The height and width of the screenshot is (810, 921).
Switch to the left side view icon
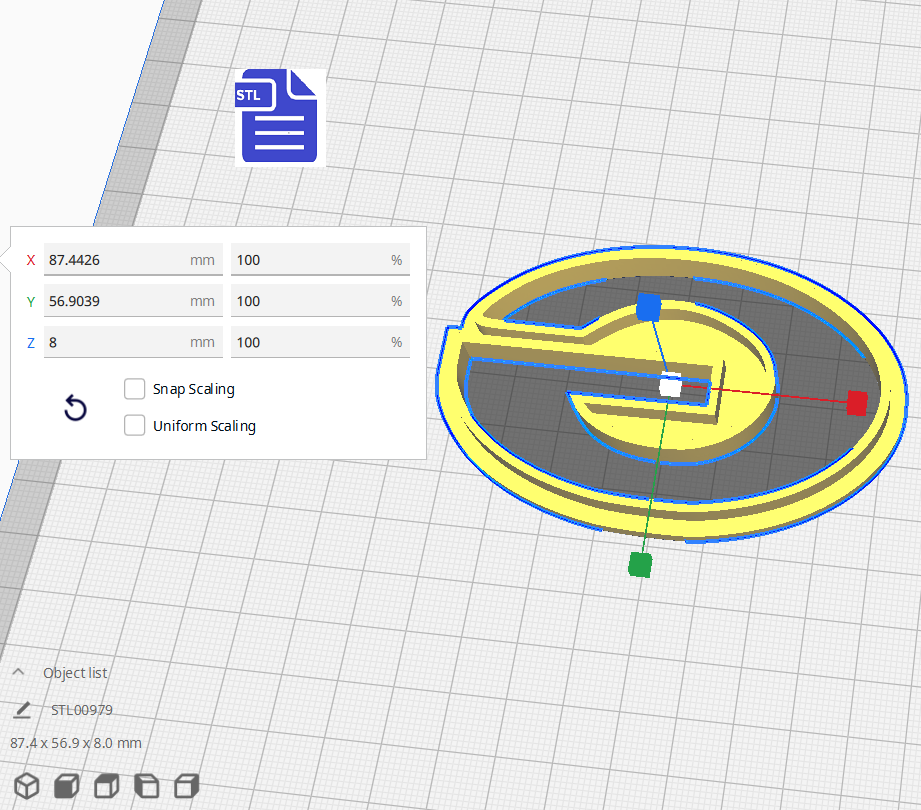coord(146,786)
